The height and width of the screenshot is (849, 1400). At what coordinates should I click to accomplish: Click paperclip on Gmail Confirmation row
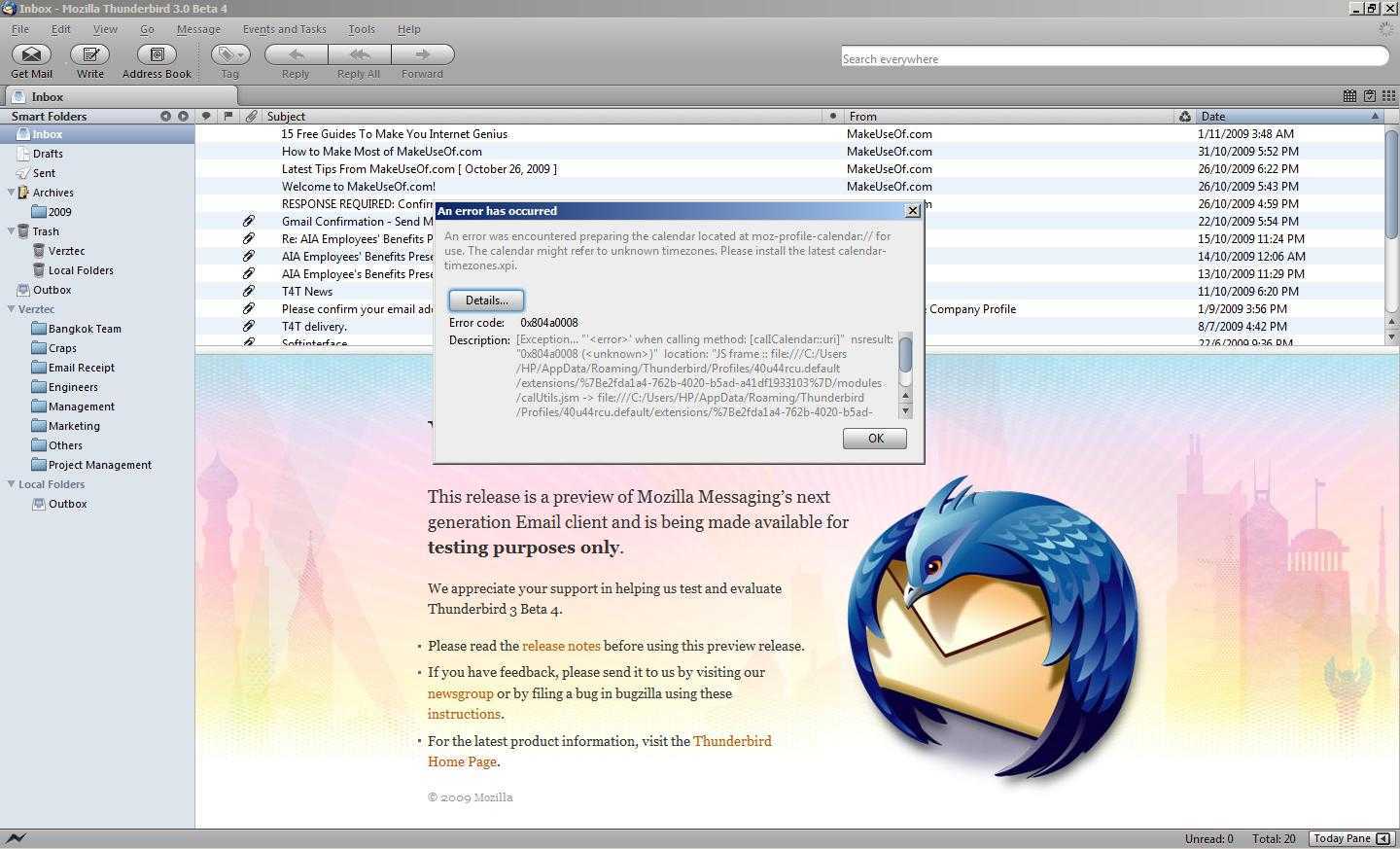(x=249, y=221)
